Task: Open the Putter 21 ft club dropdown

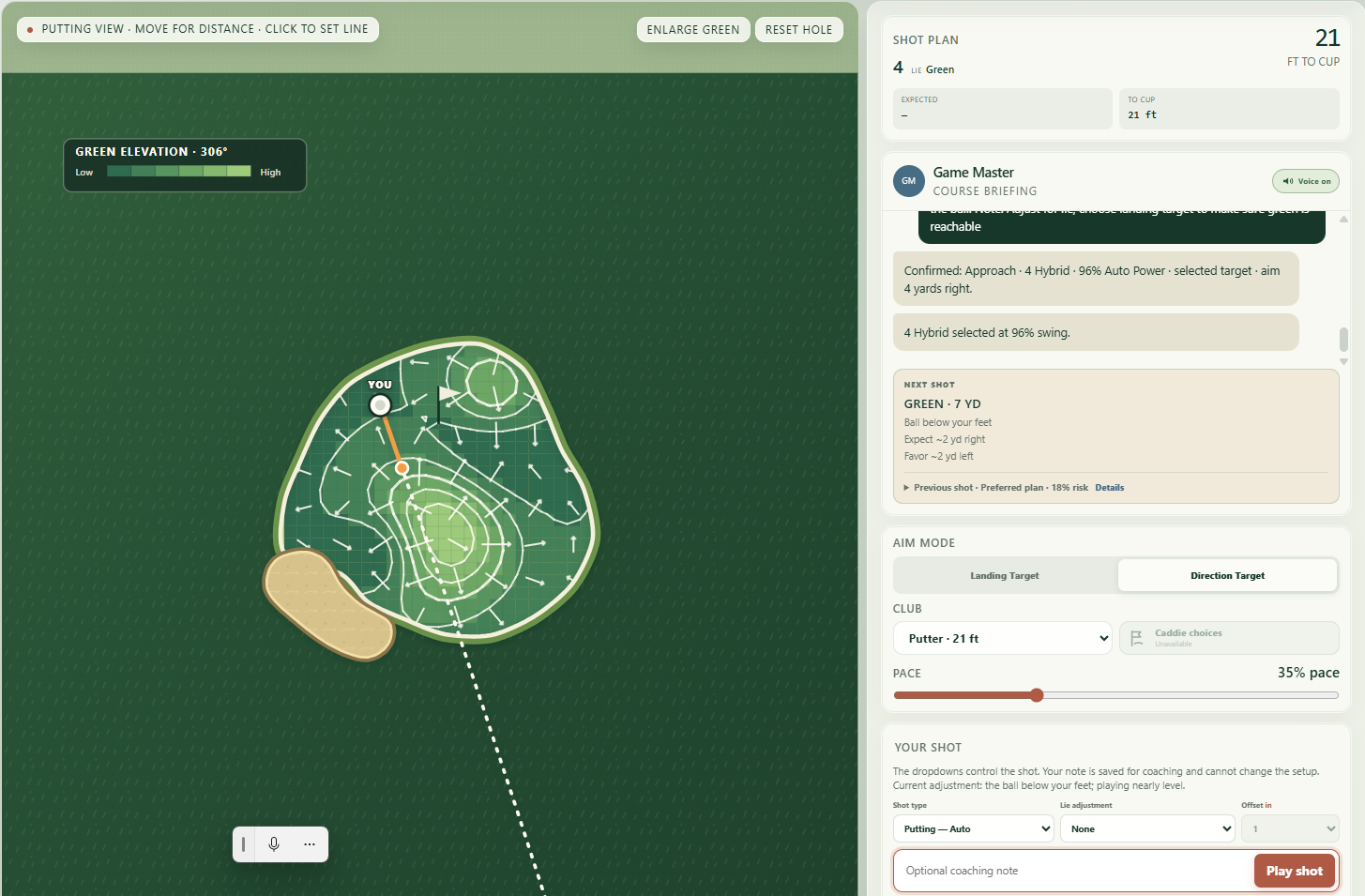Action: [x=1002, y=638]
